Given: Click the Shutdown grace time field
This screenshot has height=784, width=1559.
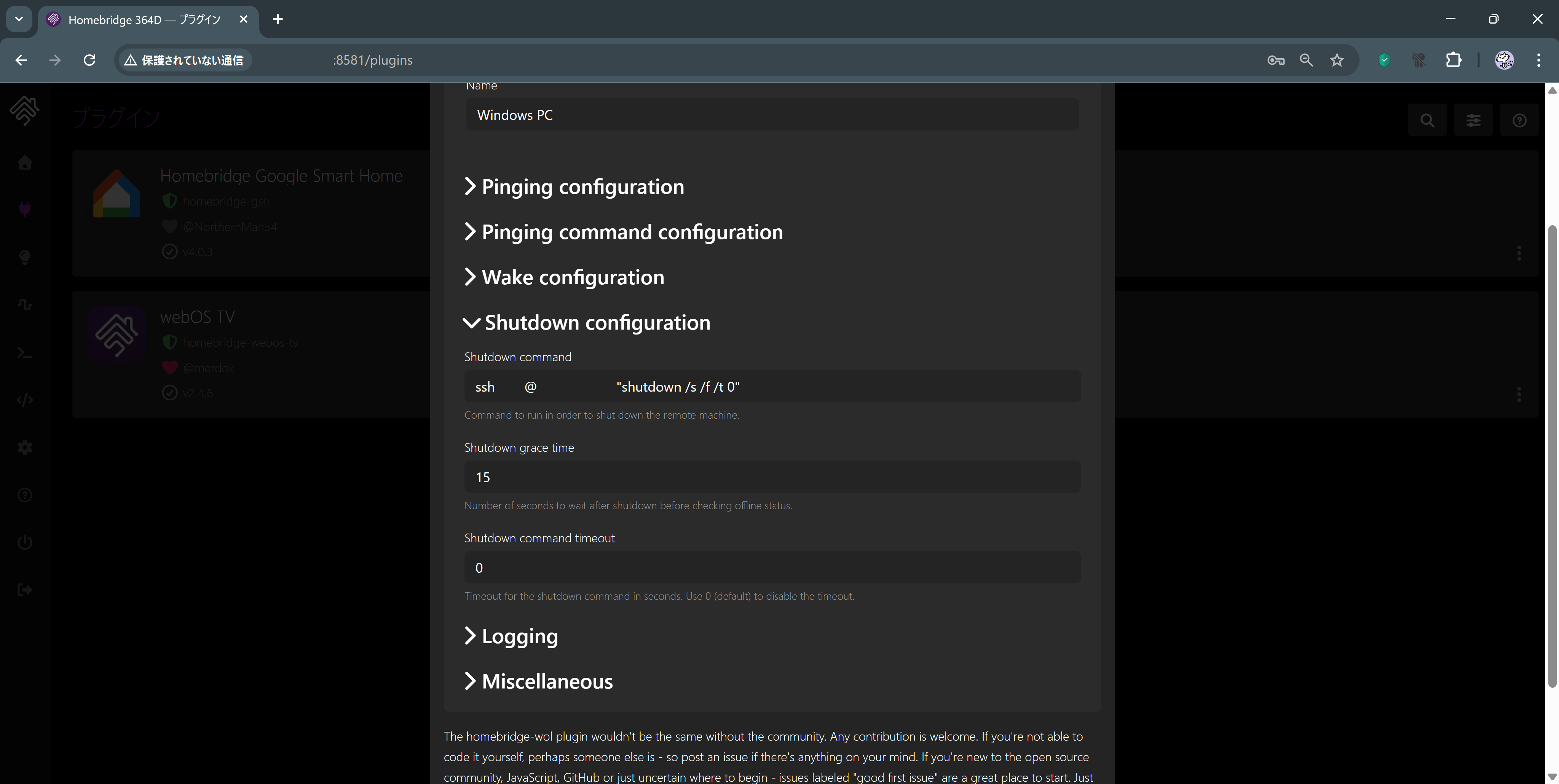Looking at the screenshot, I should pyautogui.click(x=772, y=477).
